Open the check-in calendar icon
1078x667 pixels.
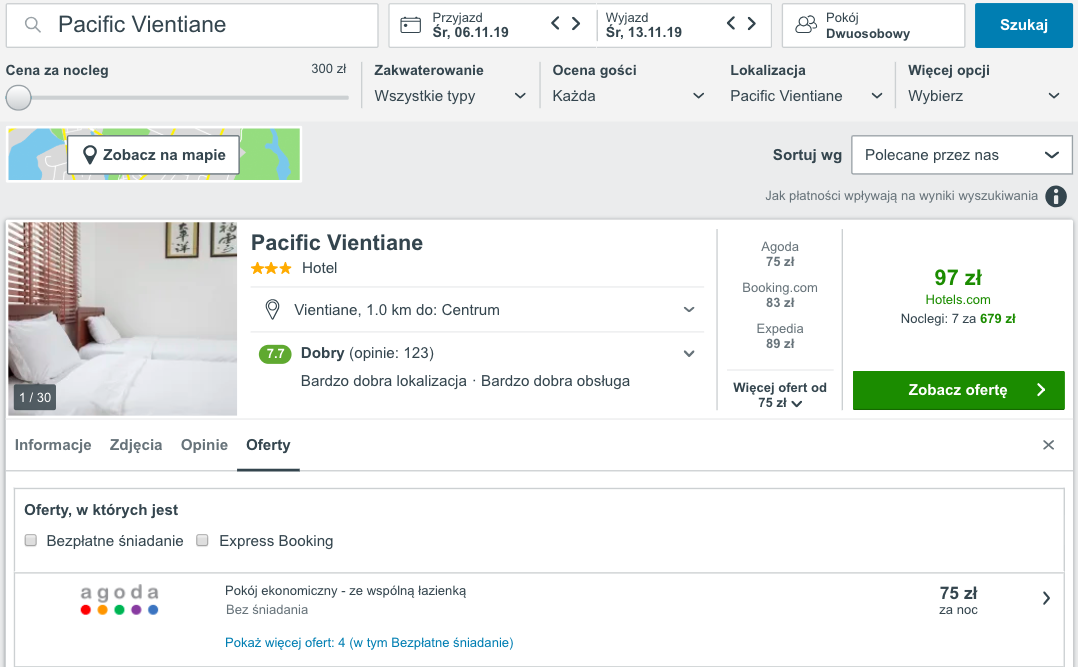[410, 25]
